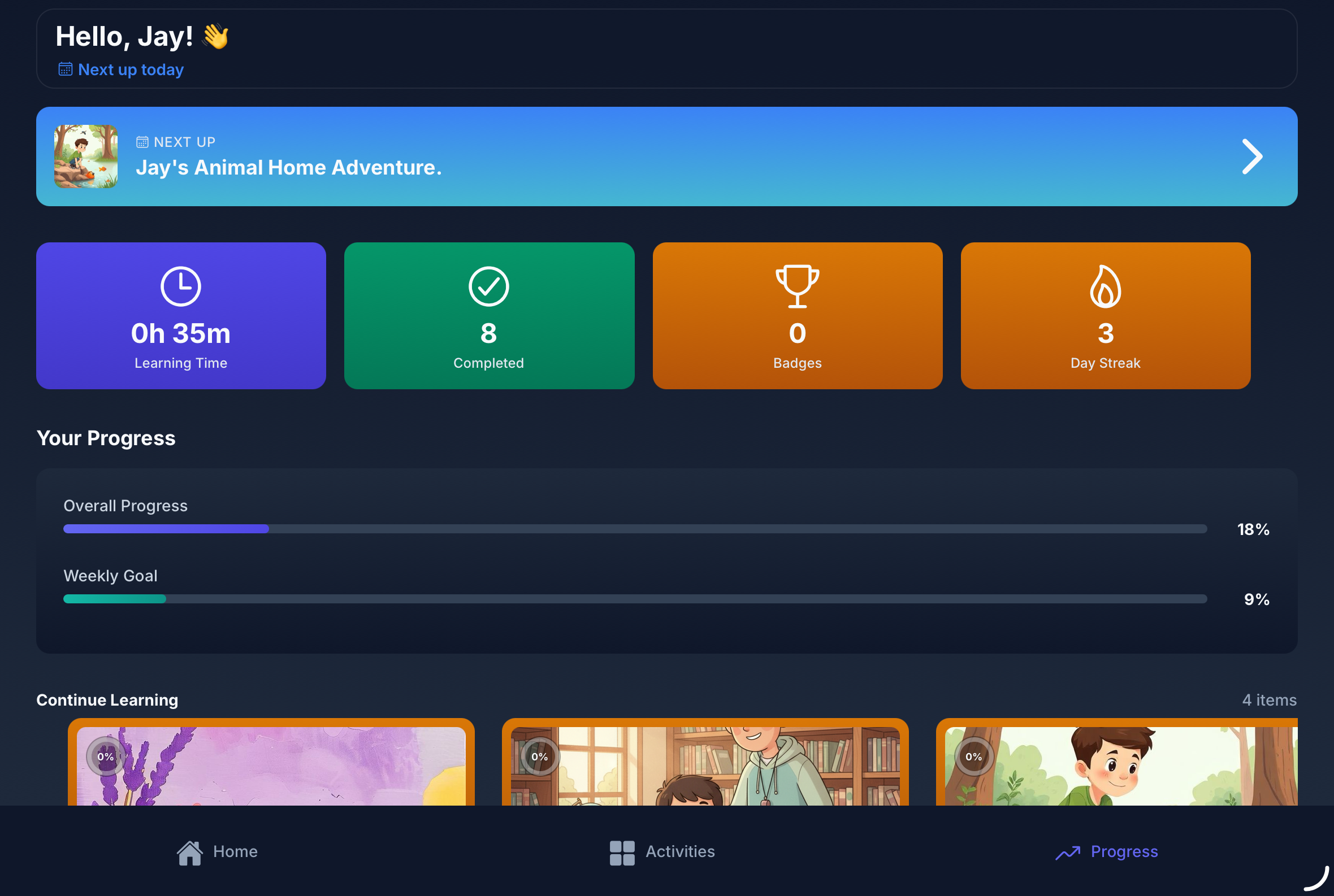Click the Learning Time clock icon
1334x896 pixels.
181,286
